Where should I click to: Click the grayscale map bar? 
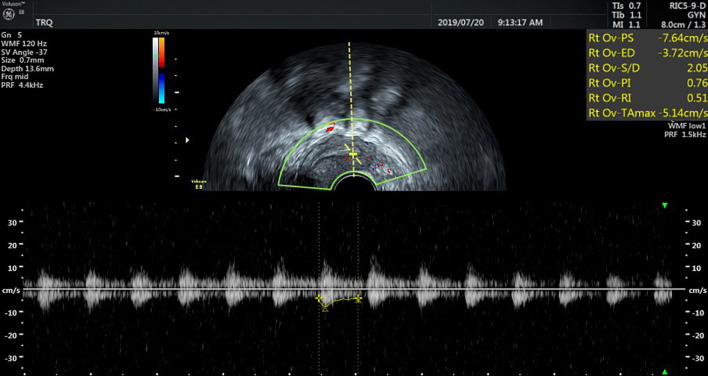pyautogui.click(x=155, y=70)
